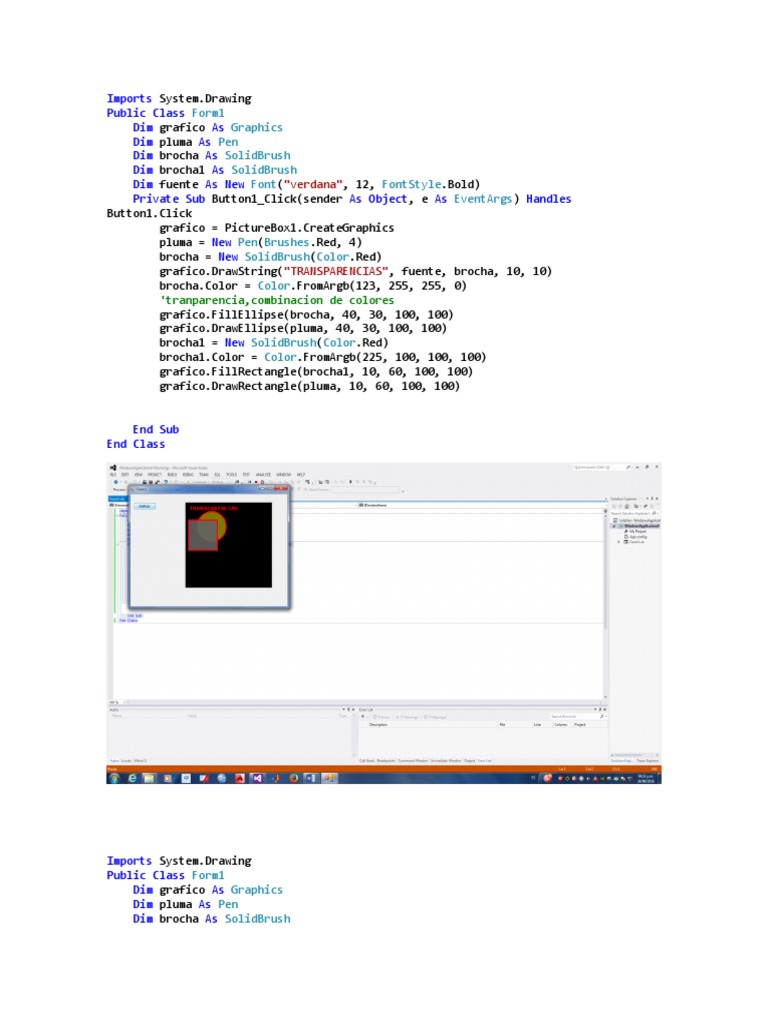The width and height of the screenshot is (768, 1024).
Task: Select App.config in Solution Explorer
Action: (634, 537)
